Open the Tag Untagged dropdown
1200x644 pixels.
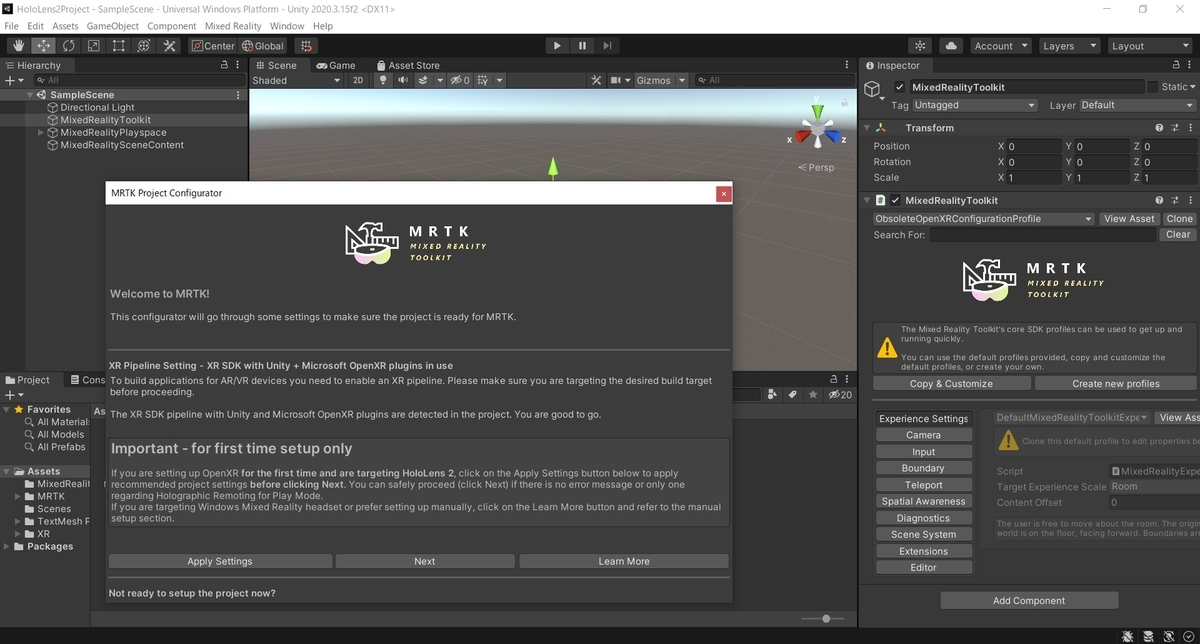[975, 105]
